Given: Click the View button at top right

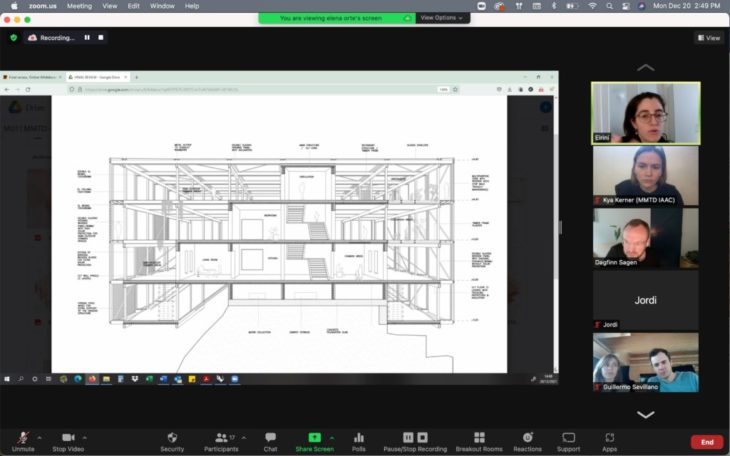Looking at the screenshot, I should [x=708, y=38].
